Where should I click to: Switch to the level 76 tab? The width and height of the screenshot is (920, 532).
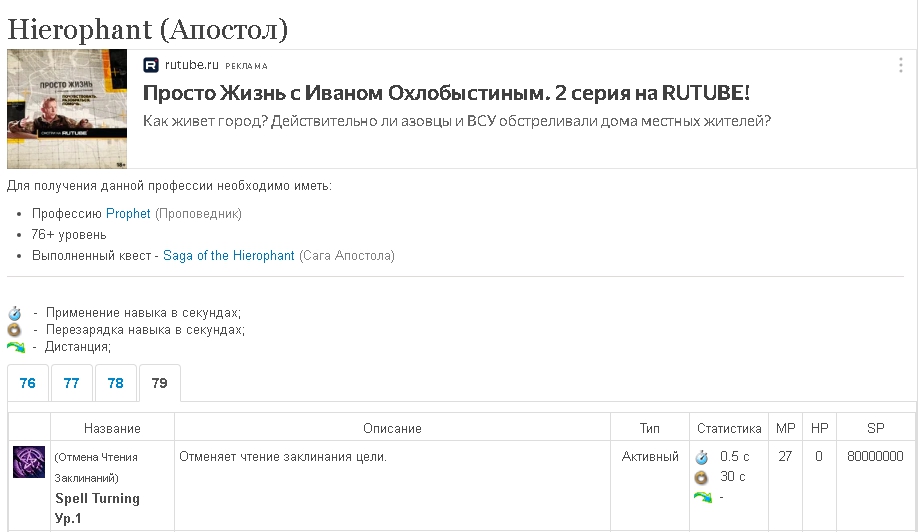tap(28, 383)
